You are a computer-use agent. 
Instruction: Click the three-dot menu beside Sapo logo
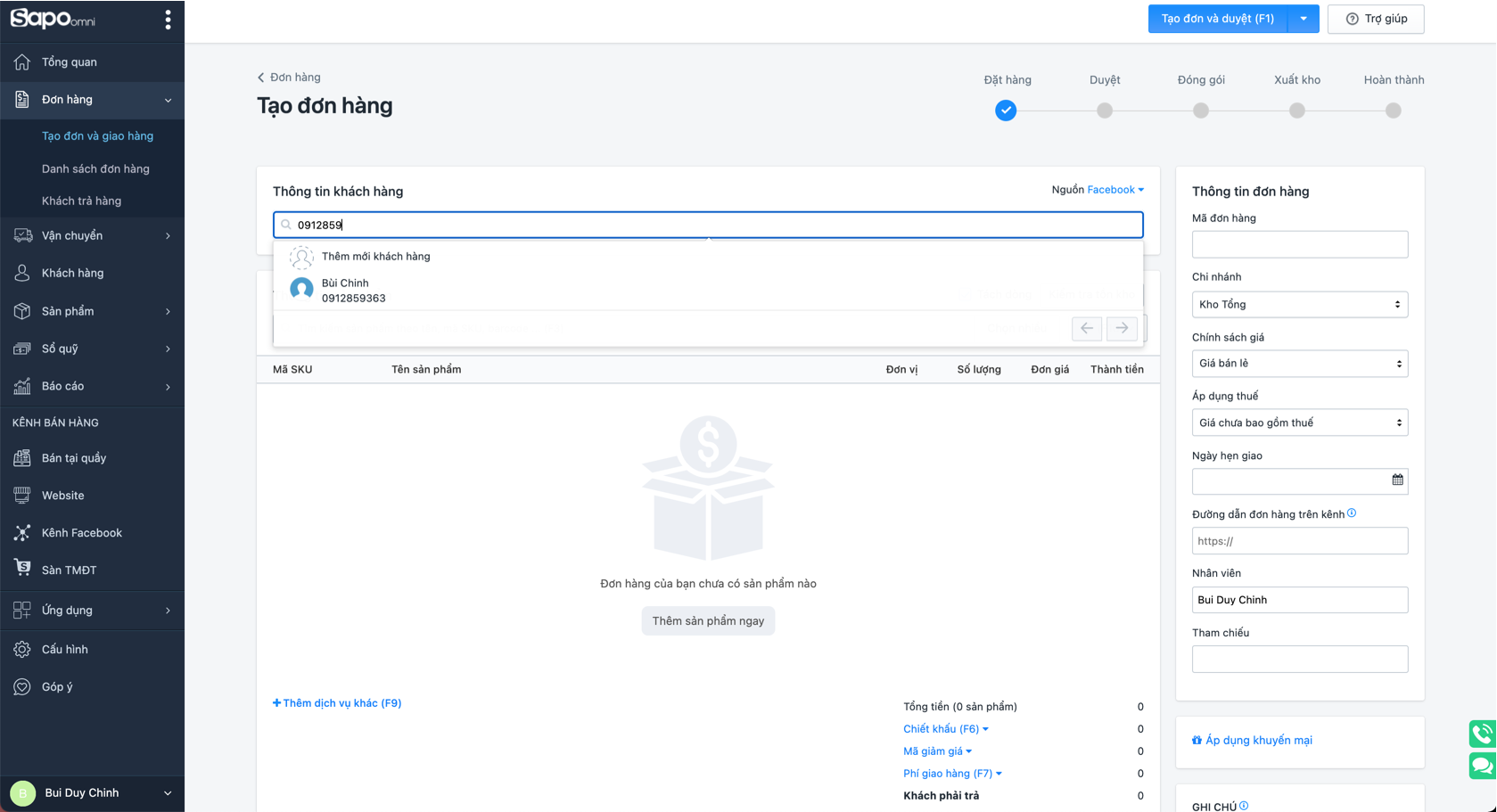click(x=168, y=20)
